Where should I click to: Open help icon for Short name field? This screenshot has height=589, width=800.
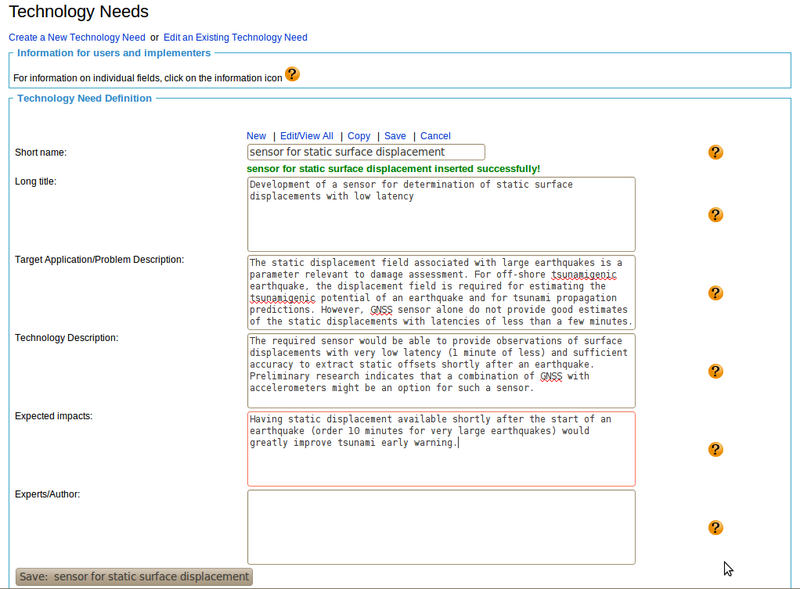pos(715,152)
